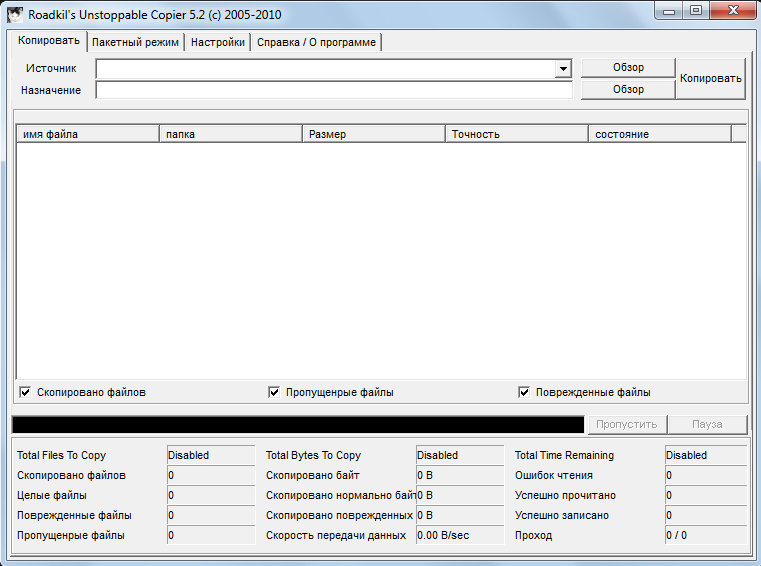This screenshot has height=566, width=761.
Task: Click the Ошибок чтения value field
Action: click(706, 475)
